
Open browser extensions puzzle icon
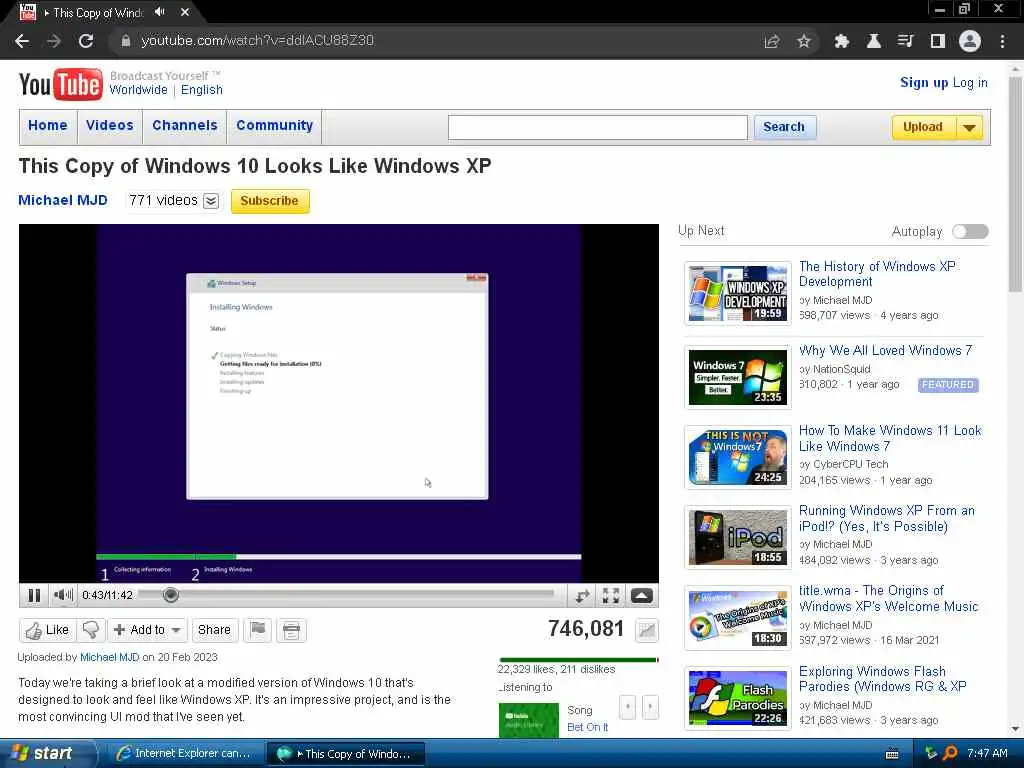click(x=841, y=41)
